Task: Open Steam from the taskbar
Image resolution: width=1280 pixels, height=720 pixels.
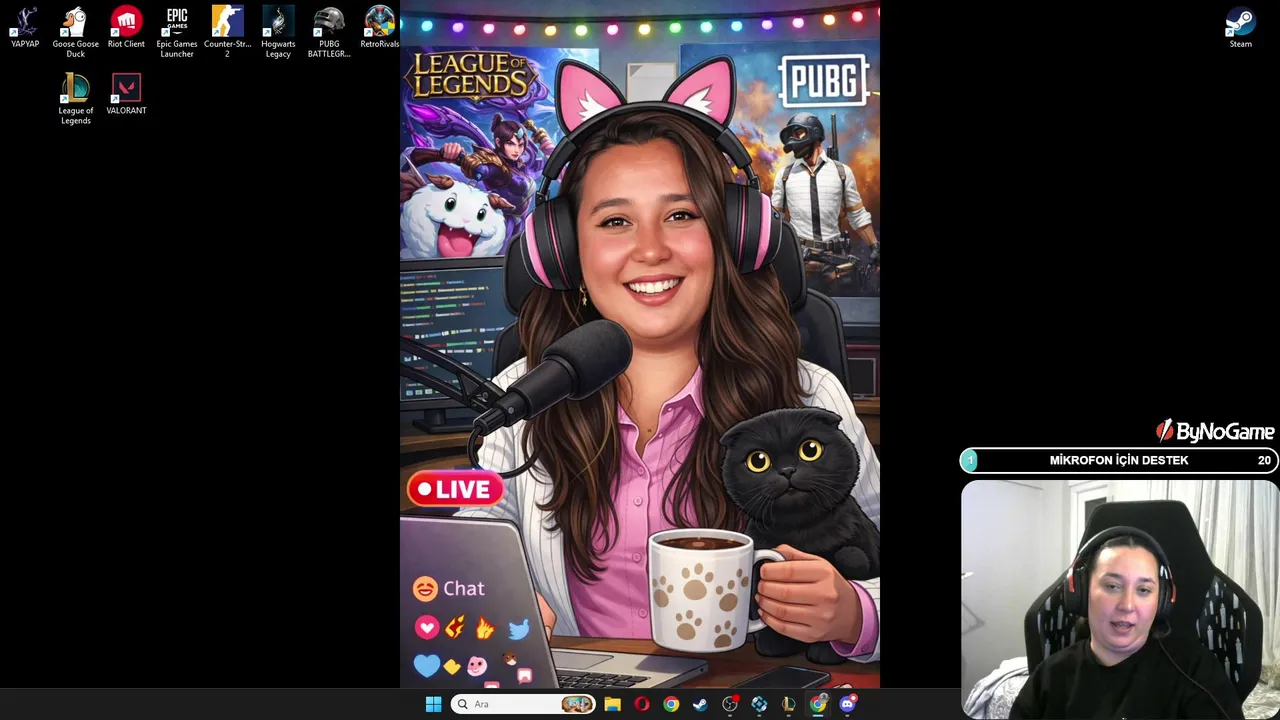Action: click(x=700, y=704)
